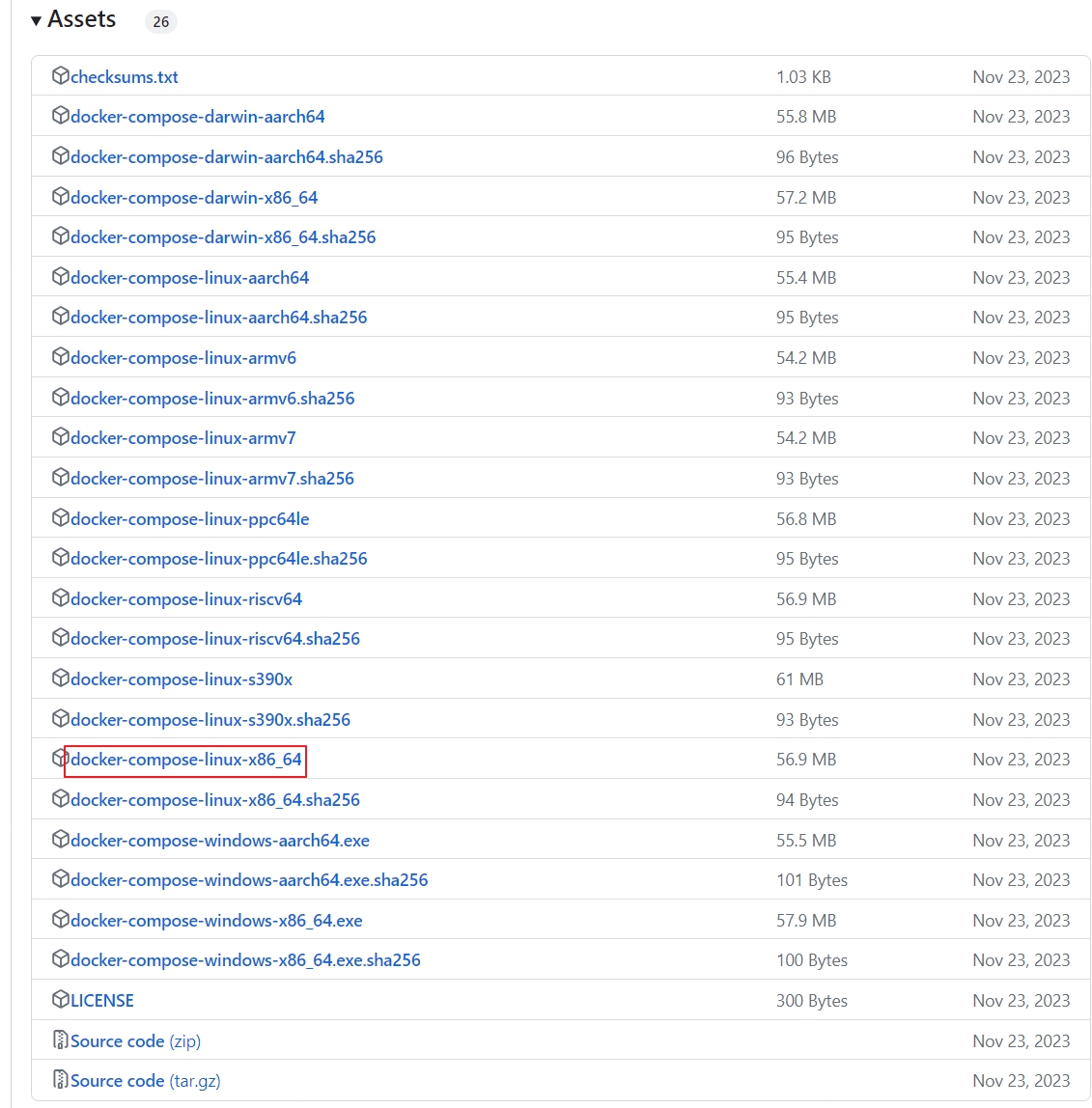Screen dimensions: 1092x1108
Task: Click package icon beside docker-compose-darwin-aarch64.sha256
Action: click(x=60, y=154)
